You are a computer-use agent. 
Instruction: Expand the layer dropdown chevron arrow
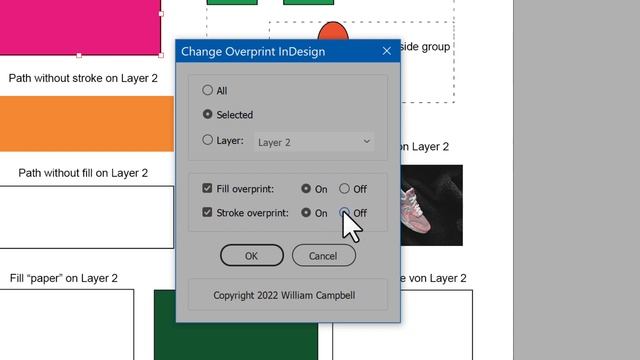tap(366, 142)
